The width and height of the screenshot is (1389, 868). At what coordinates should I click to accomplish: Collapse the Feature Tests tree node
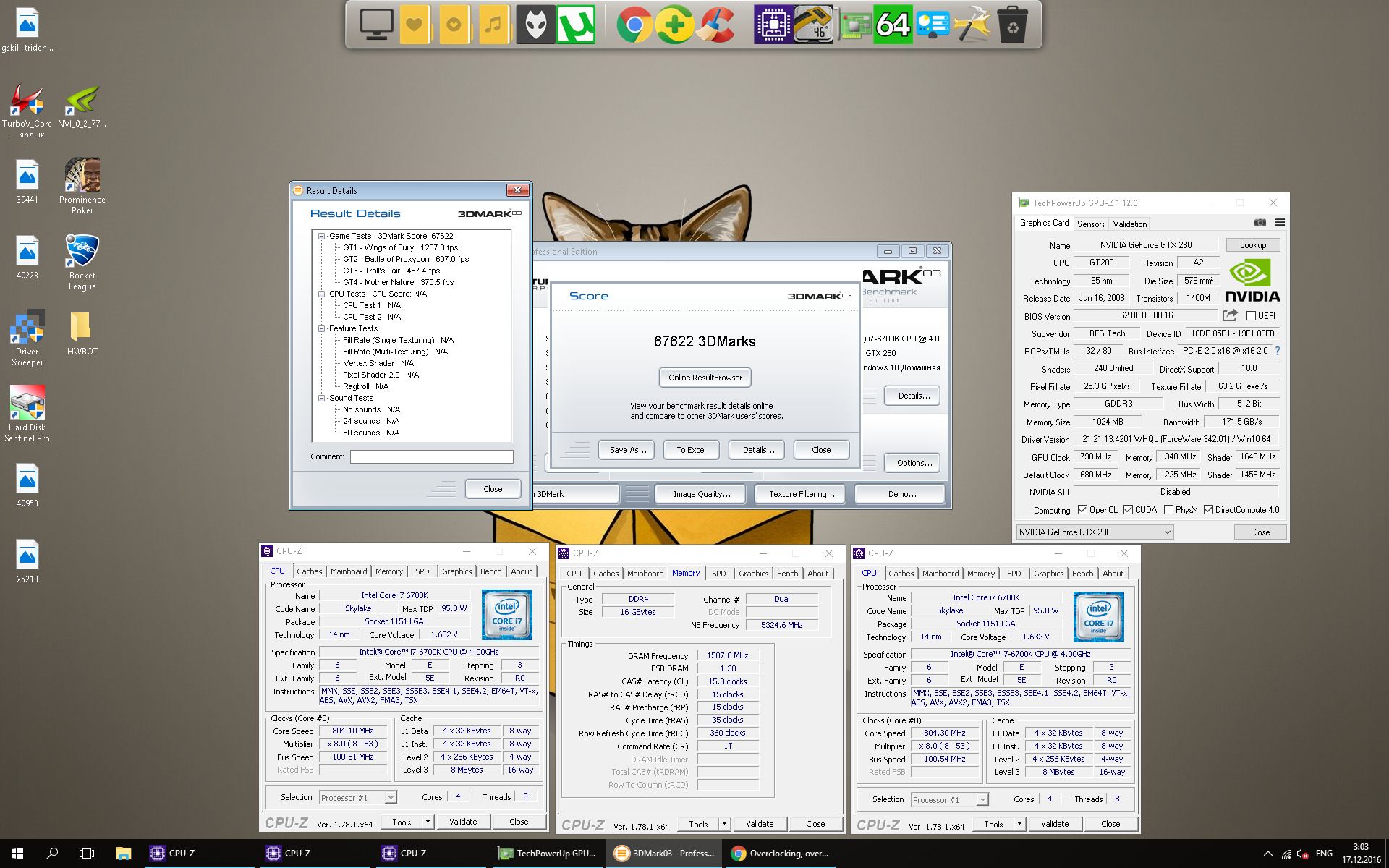(x=322, y=328)
